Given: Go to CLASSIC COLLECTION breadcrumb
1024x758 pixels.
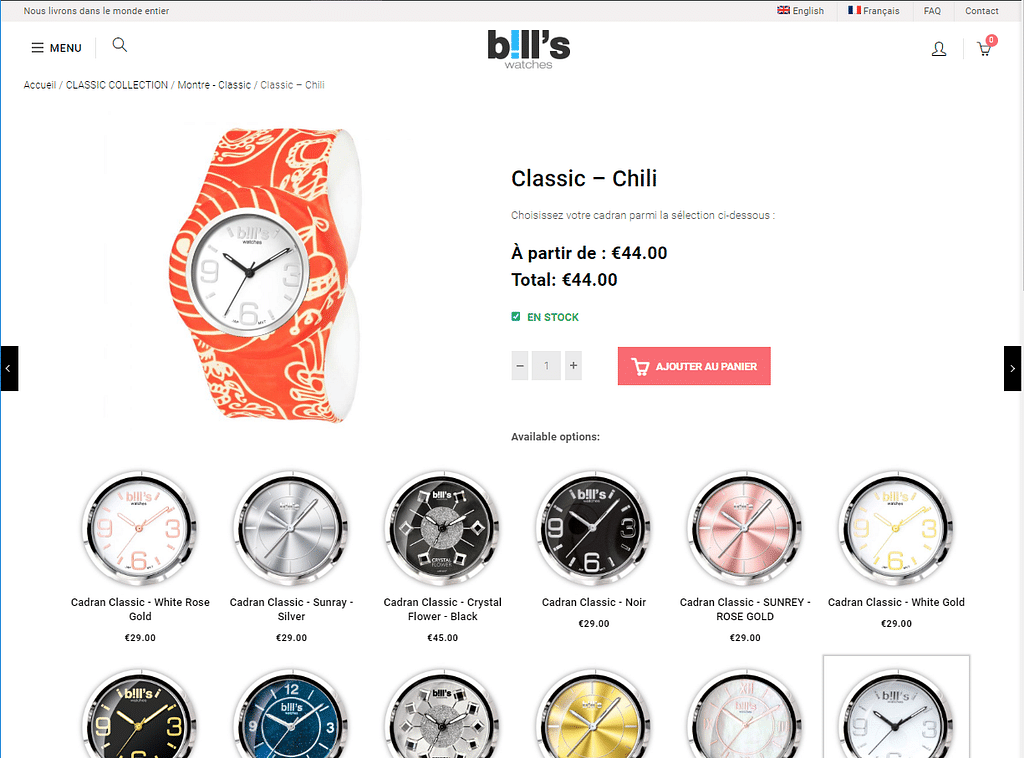Looking at the screenshot, I should point(117,85).
